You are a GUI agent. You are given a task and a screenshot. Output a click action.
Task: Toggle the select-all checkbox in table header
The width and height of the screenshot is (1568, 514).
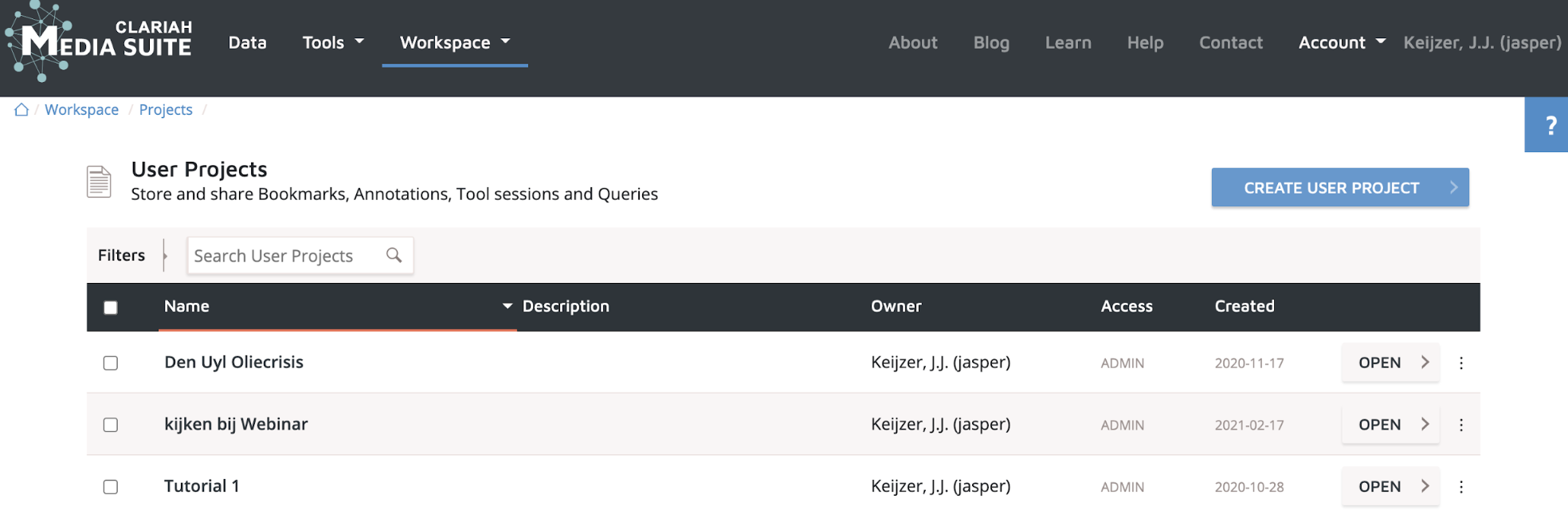(111, 308)
